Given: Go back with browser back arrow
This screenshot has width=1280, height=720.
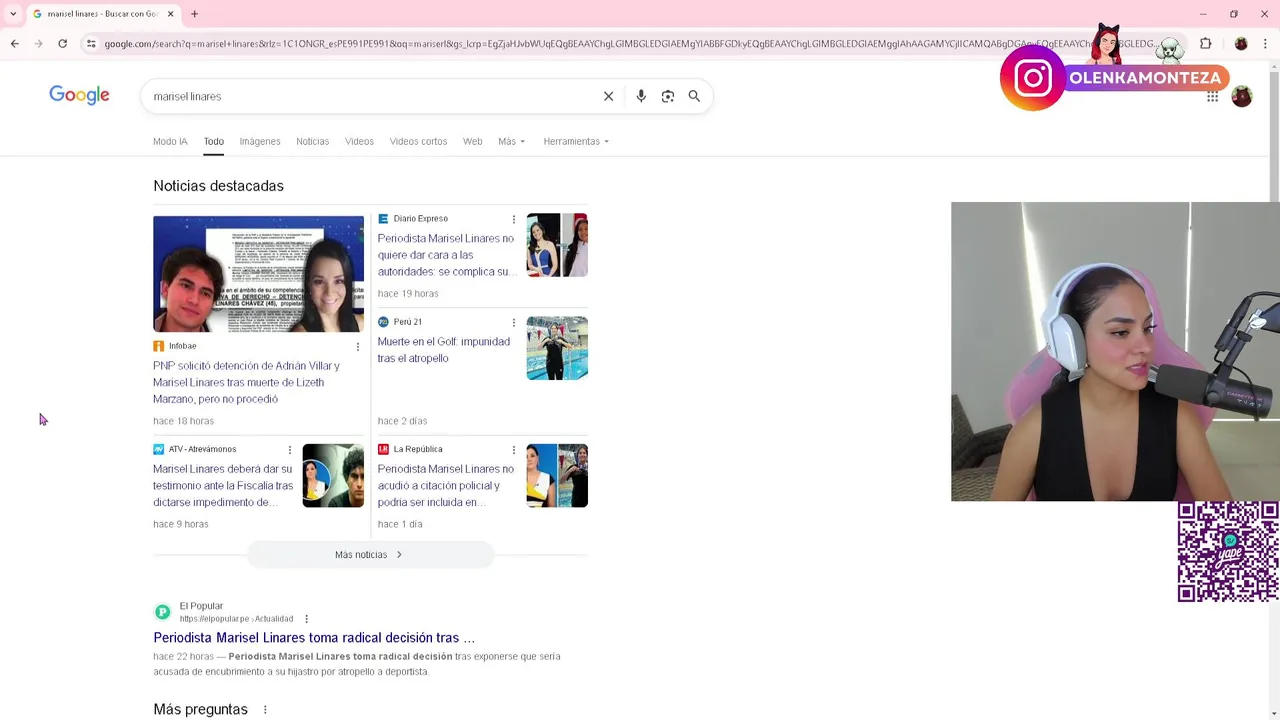Looking at the screenshot, I should (14, 44).
